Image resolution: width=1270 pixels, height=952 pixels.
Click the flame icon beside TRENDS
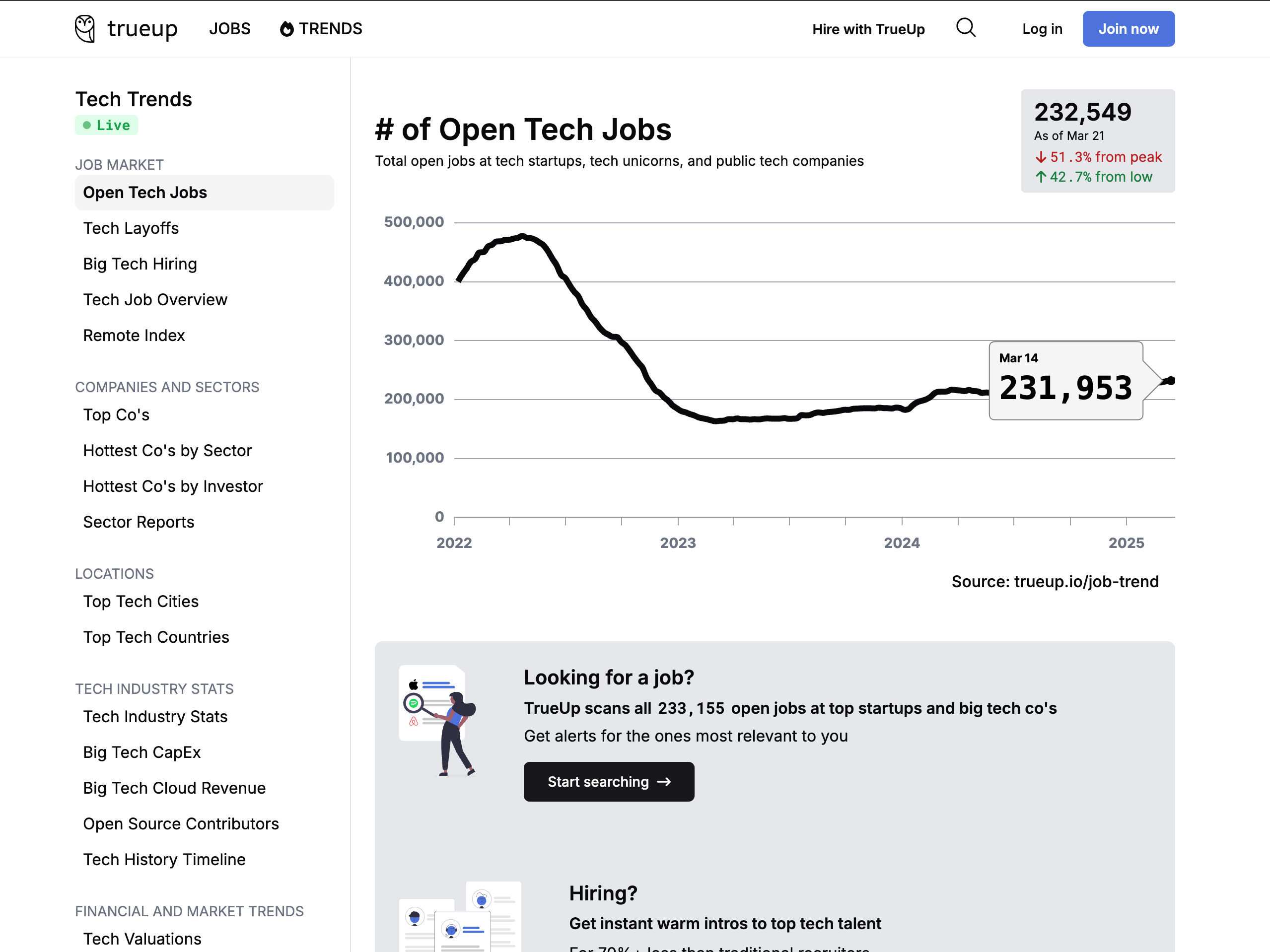[286, 29]
